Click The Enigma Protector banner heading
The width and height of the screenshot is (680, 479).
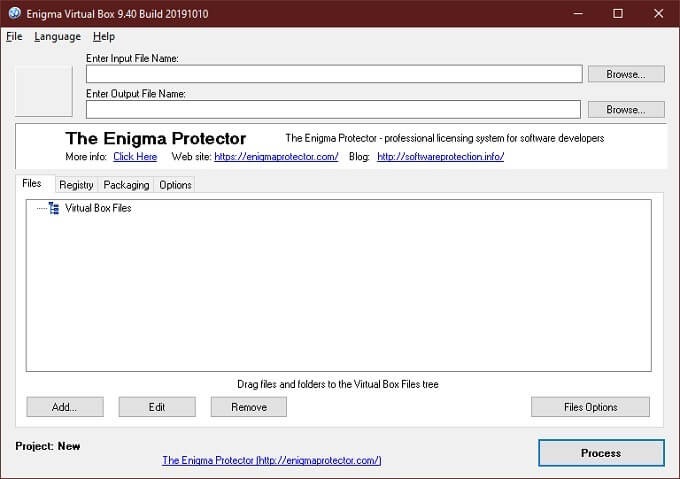click(156, 139)
